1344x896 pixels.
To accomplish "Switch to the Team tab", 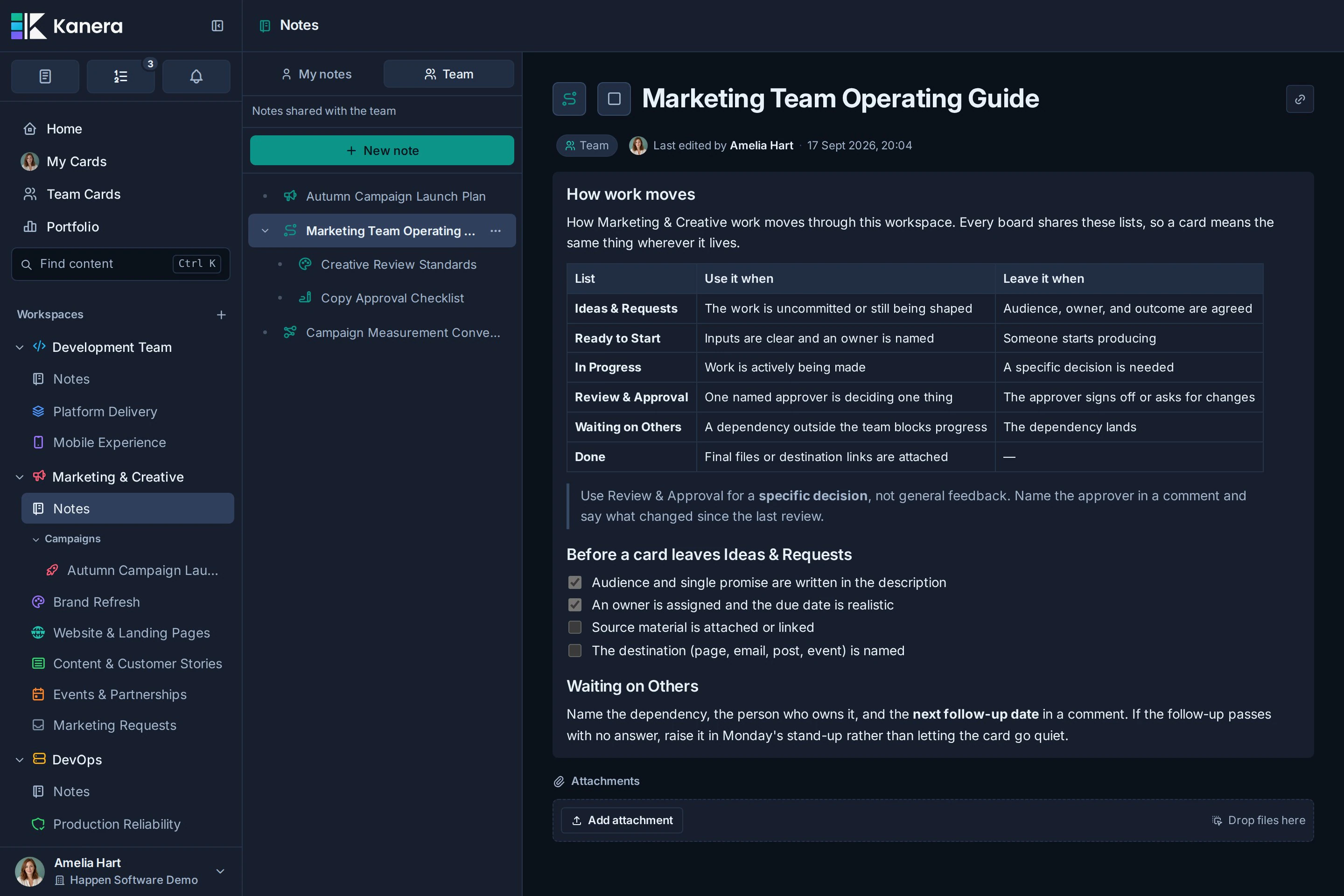I will point(448,74).
